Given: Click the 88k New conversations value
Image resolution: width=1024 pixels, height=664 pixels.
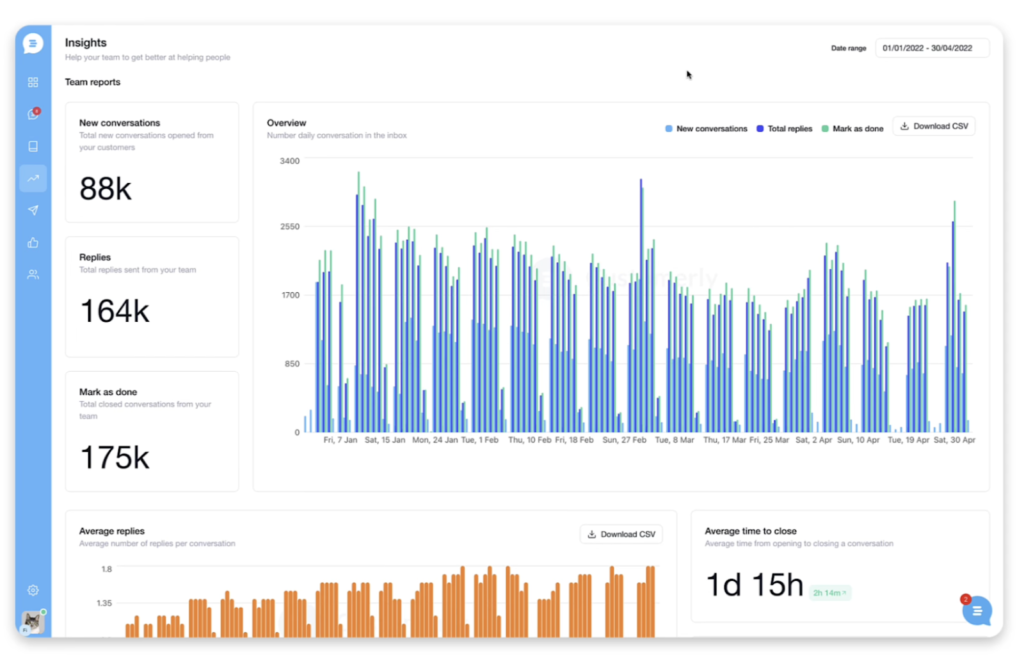Looking at the screenshot, I should pyautogui.click(x=105, y=189).
